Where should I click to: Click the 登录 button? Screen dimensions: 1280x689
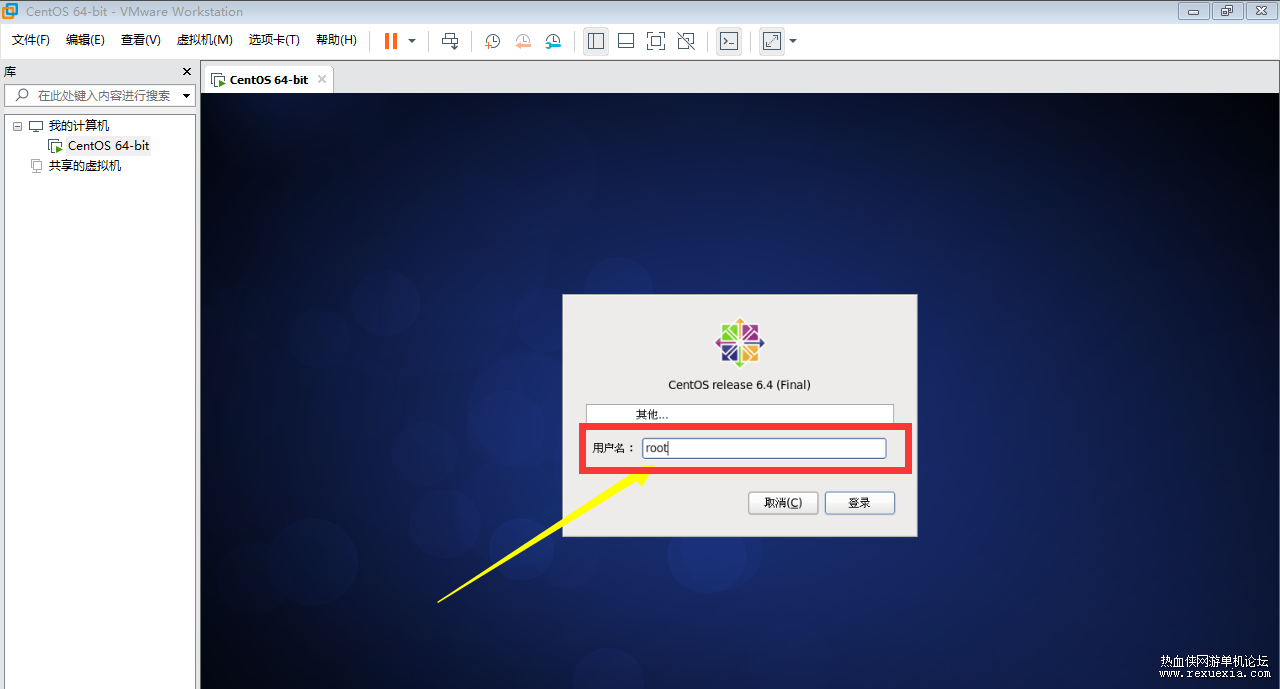[x=860, y=503]
